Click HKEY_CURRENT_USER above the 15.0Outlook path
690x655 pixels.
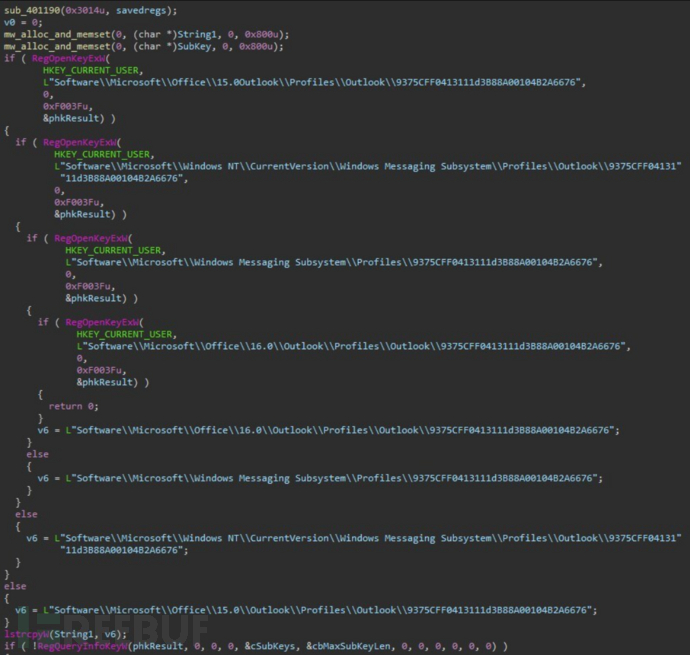91,70
